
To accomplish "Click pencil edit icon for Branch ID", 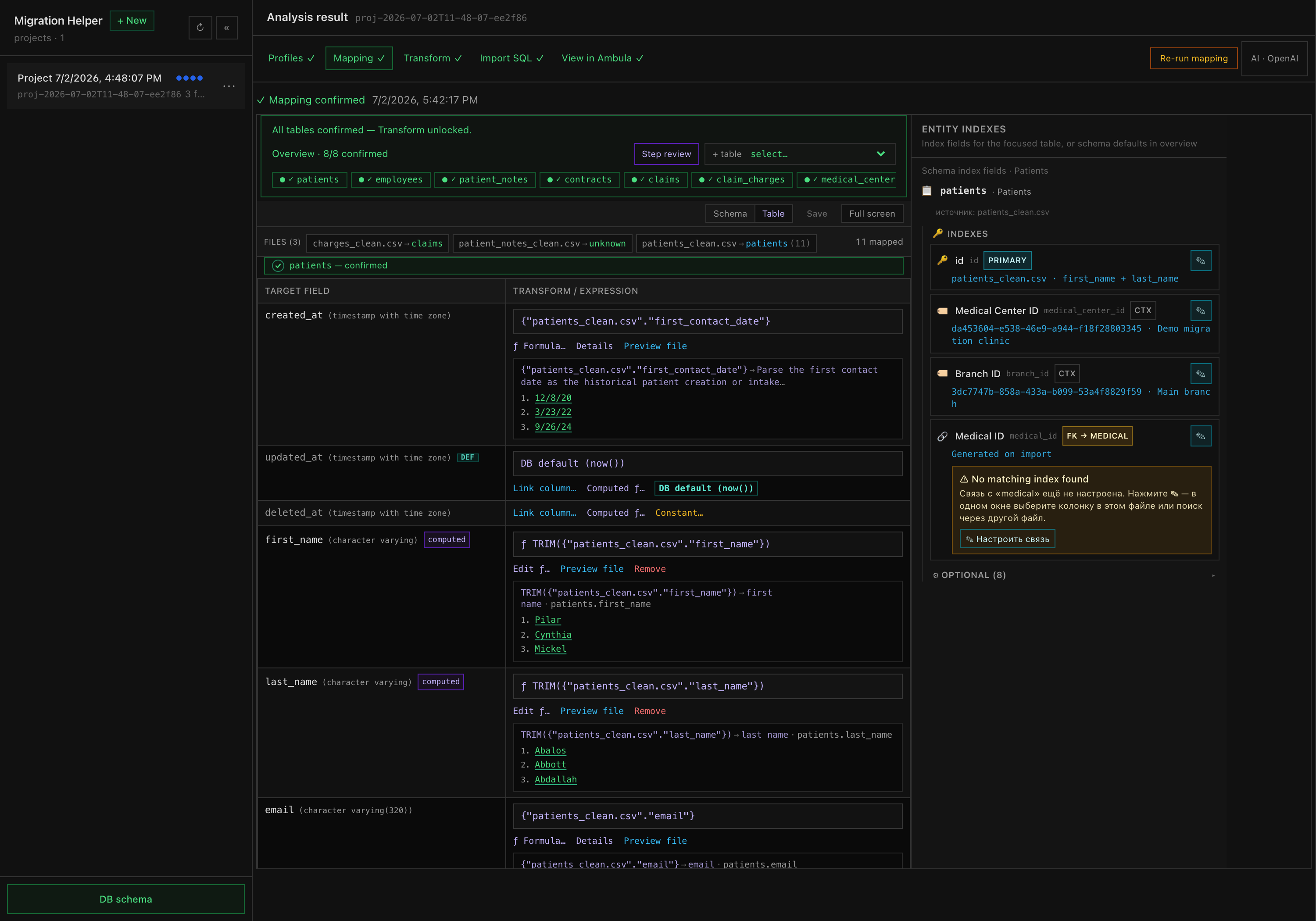I will click(x=1200, y=374).
